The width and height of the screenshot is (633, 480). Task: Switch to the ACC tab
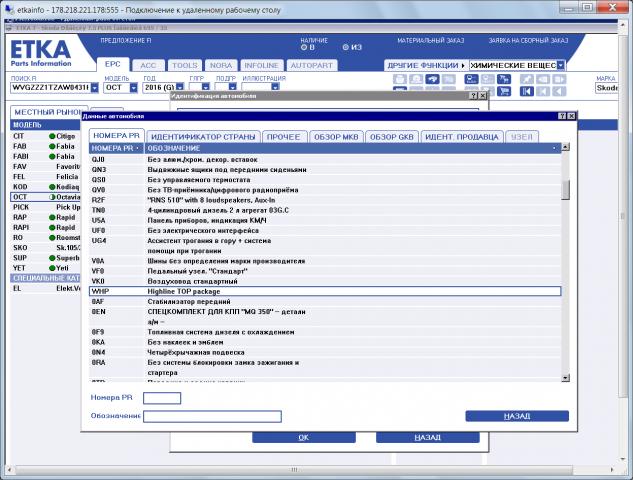[148, 65]
